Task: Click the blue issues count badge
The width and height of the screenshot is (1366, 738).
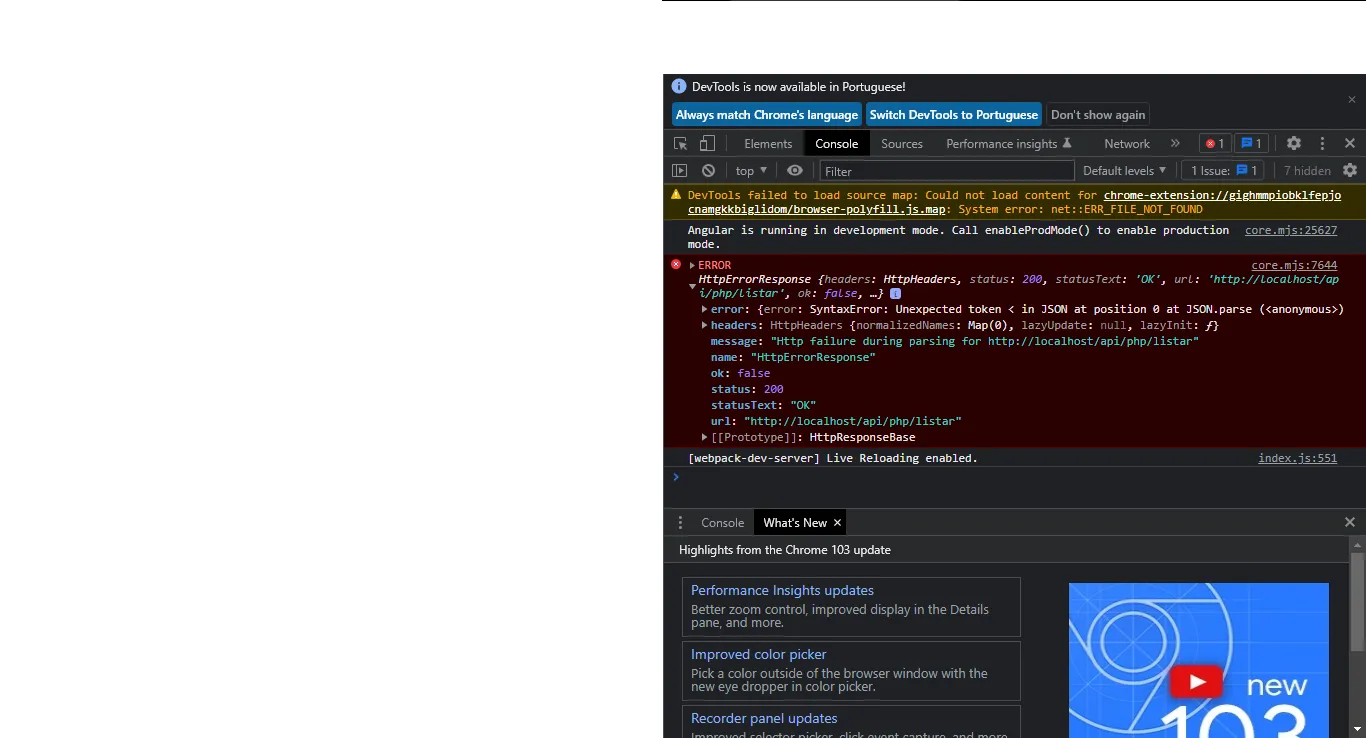Action: click(x=1251, y=144)
